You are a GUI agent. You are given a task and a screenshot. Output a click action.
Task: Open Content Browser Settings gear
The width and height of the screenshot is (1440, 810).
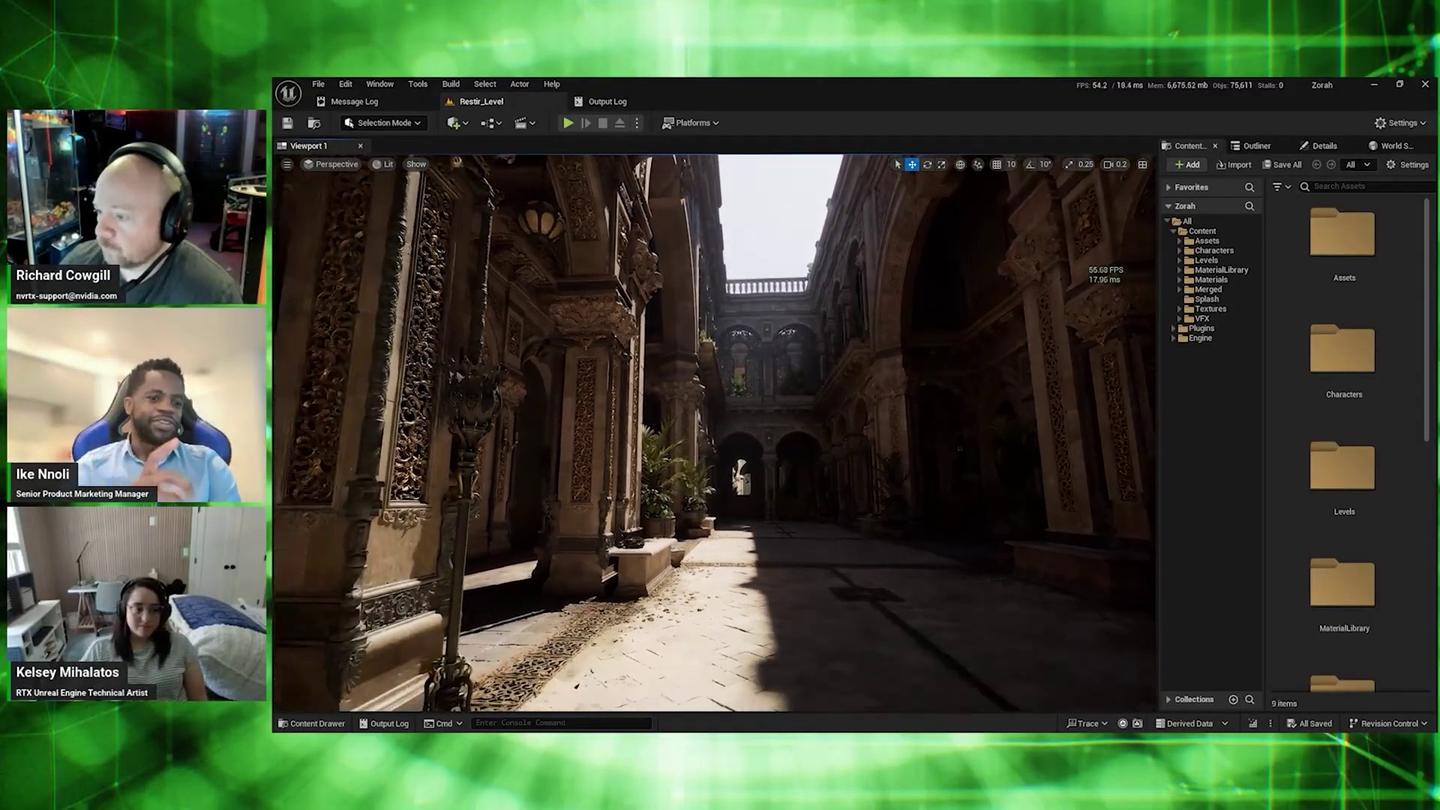tap(1407, 165)
